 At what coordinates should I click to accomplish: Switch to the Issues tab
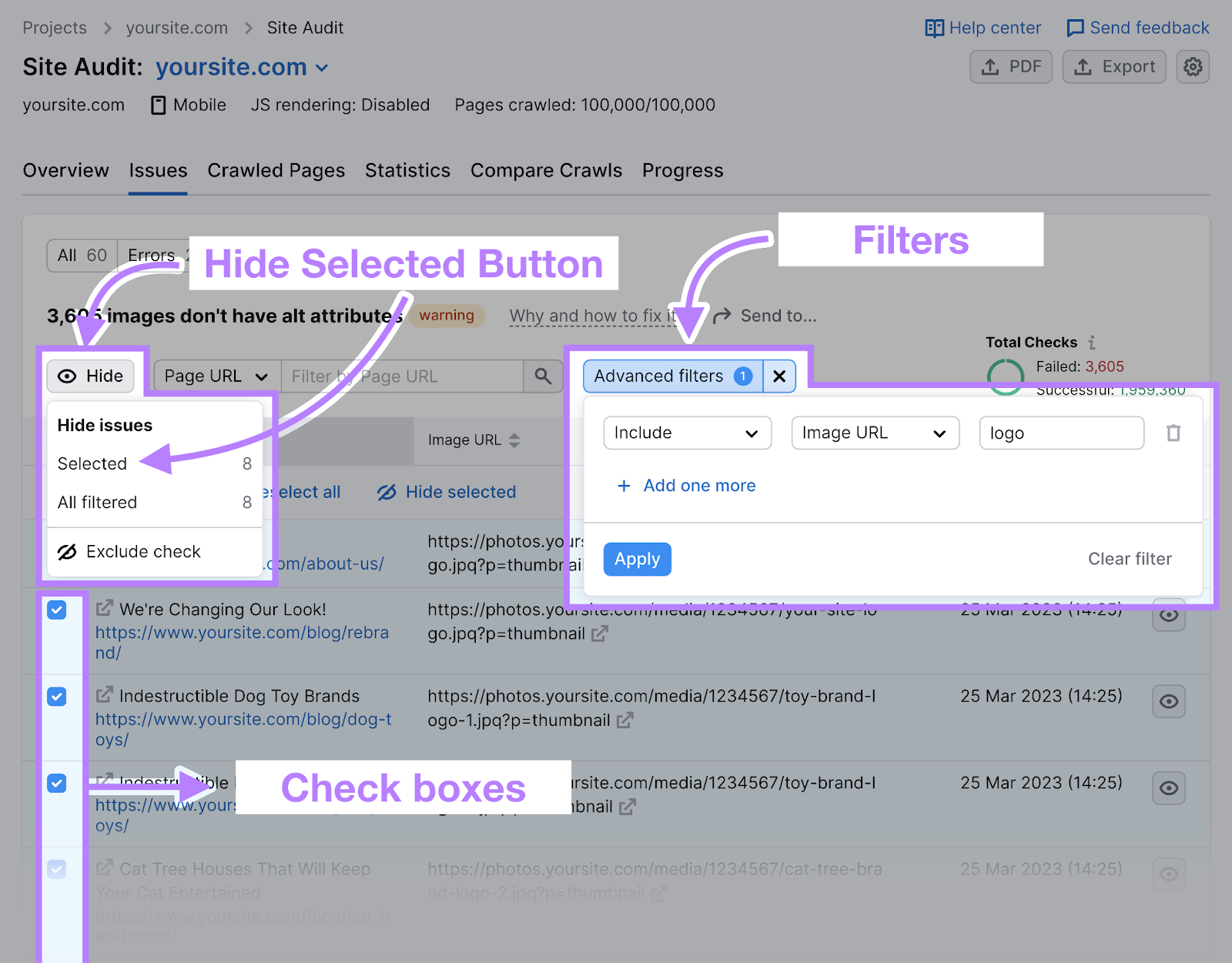pyautogui.click(x=158, y=170)
